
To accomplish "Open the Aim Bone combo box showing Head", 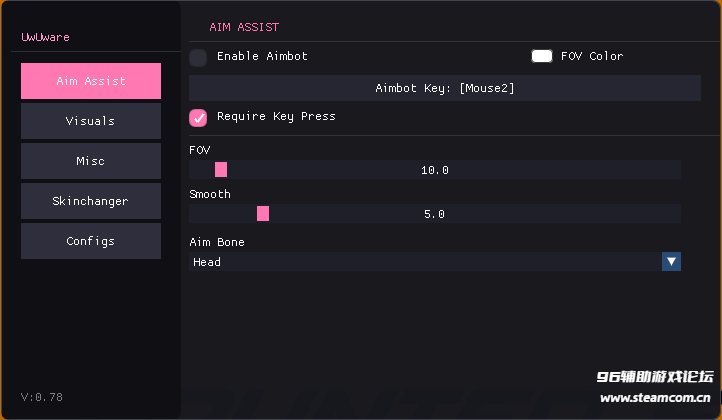I will coord(425,262).
